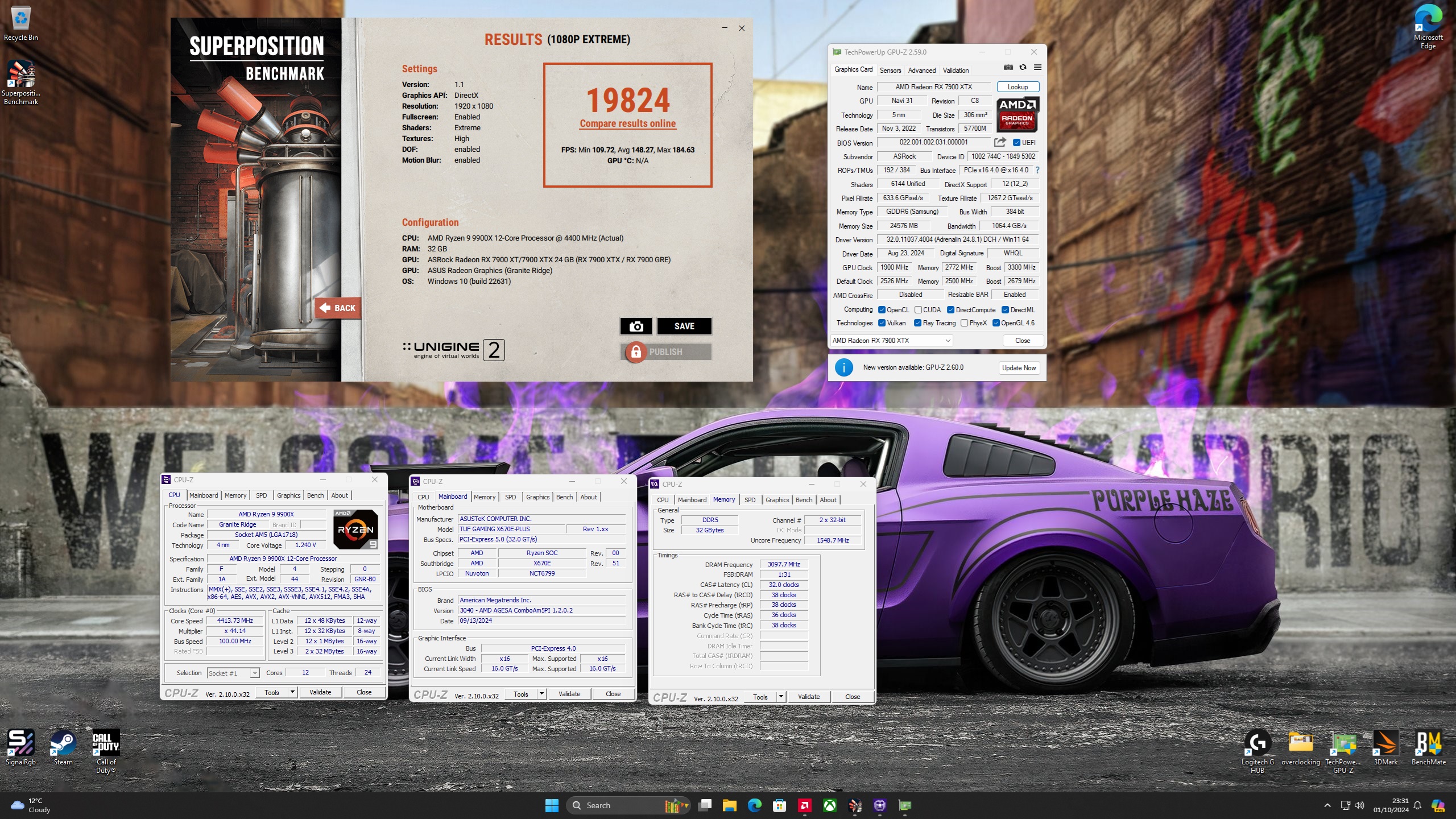The width and height of the screenshot is (1456, 819).
Task: Open the clock and date in the taskbar
Action: pos(1391,805)
